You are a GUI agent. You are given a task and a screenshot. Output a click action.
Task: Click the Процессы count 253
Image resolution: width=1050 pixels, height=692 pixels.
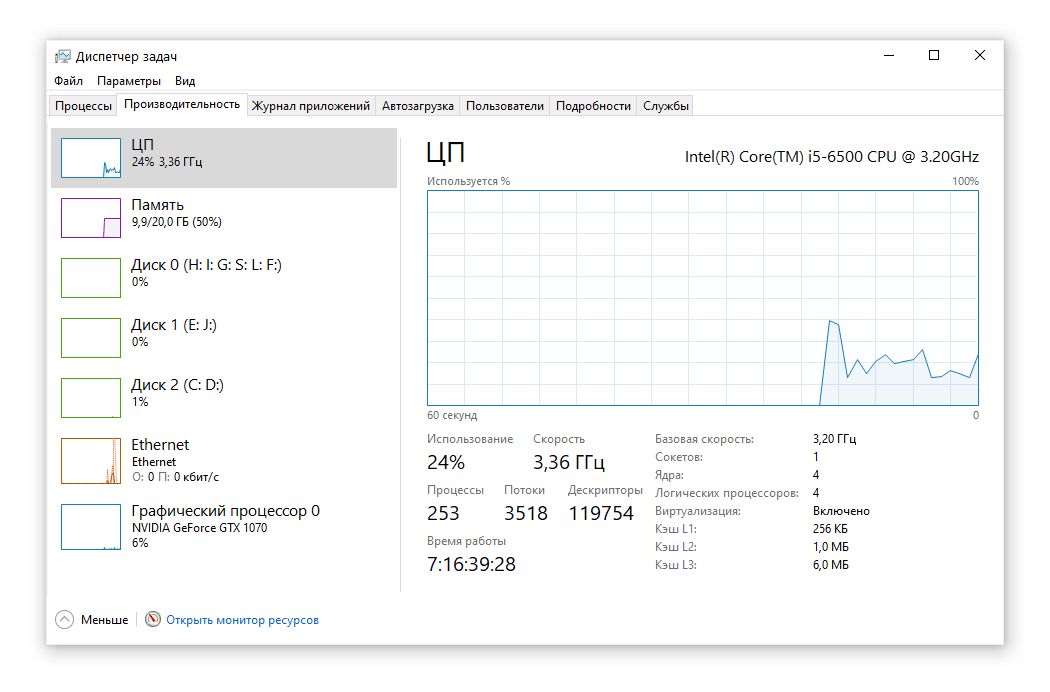[x=443, y=513]
